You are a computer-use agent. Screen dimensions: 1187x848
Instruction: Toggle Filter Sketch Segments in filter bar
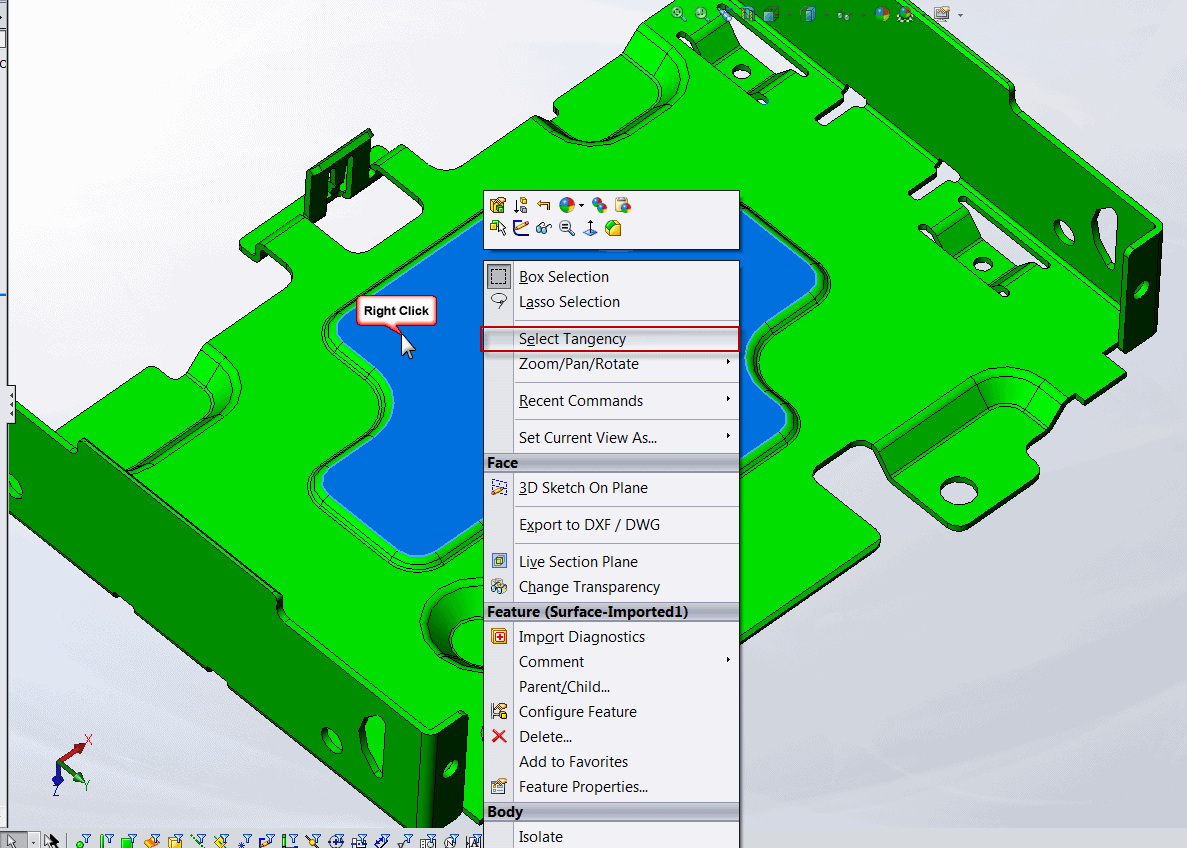click(x=267, y=840)
